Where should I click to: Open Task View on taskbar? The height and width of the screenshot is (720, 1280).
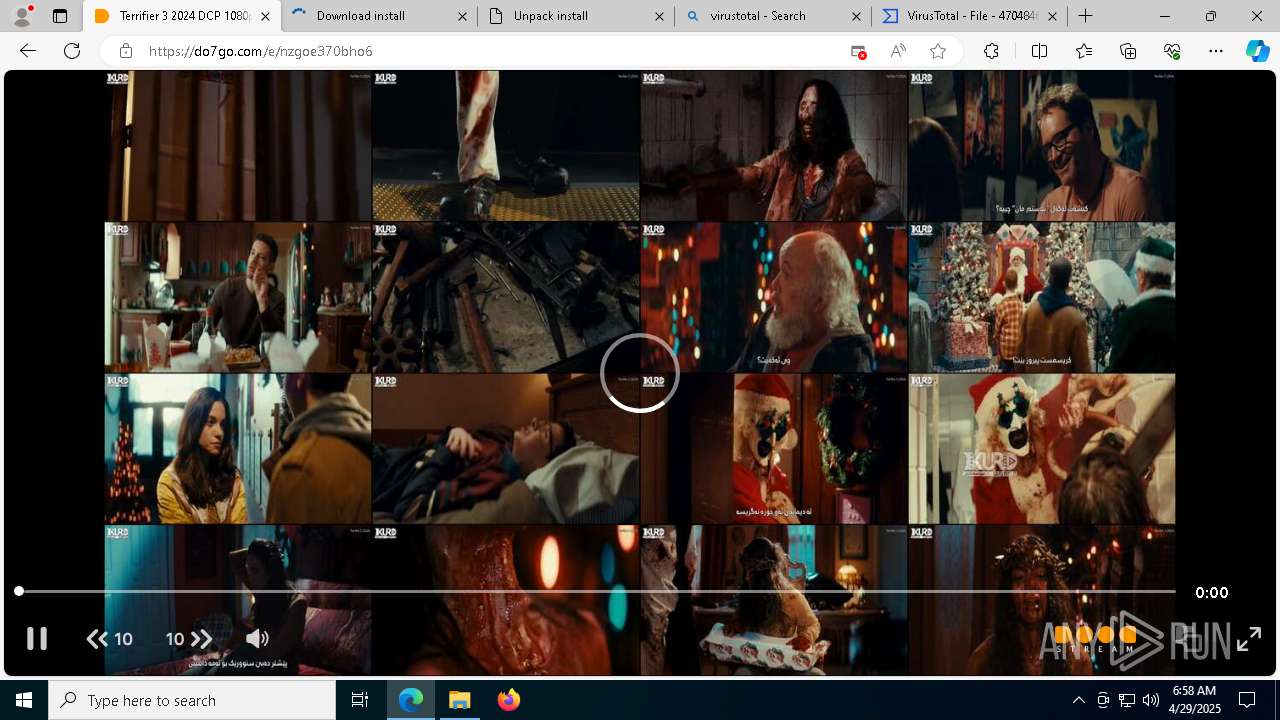(360, 700)
